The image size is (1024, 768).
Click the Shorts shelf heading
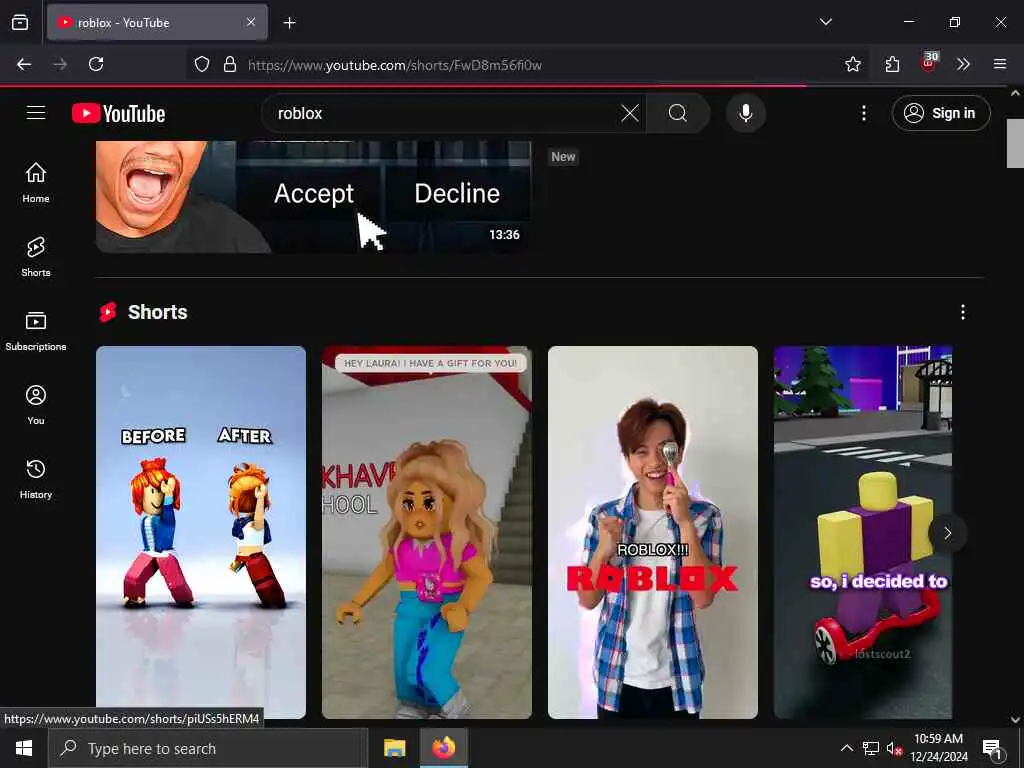[x=157, y=312]
